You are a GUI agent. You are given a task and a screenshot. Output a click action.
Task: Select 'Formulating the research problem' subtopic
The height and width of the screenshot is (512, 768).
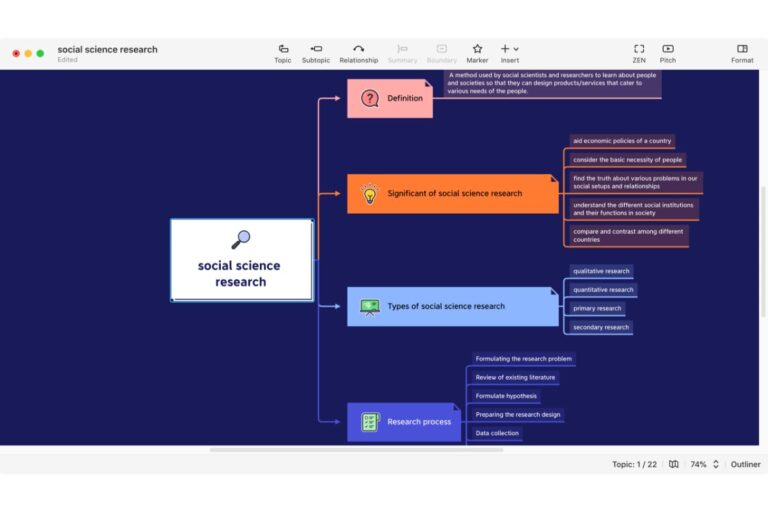tap(524, 359)
